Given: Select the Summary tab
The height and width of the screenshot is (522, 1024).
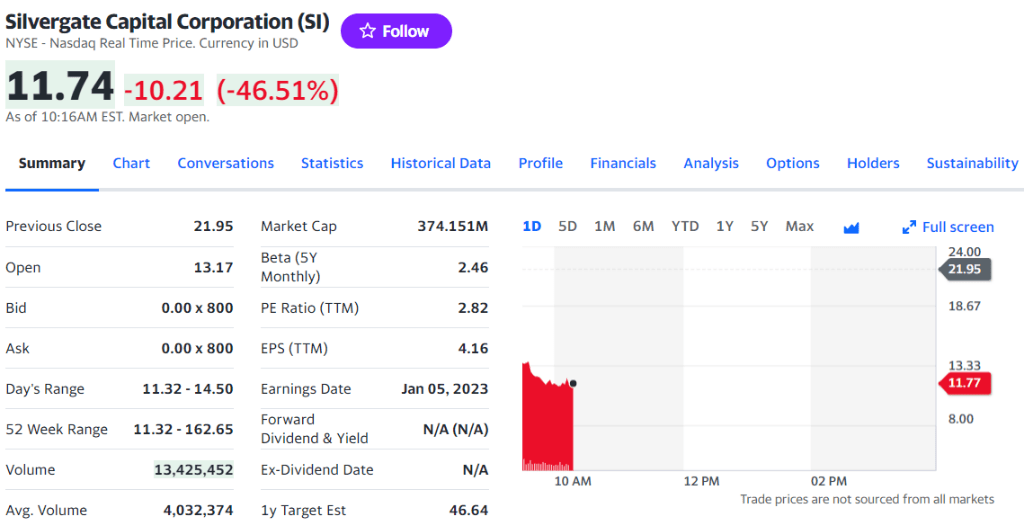Looking at the screenshot, I should pyautogui.click(x=52, y=163).
